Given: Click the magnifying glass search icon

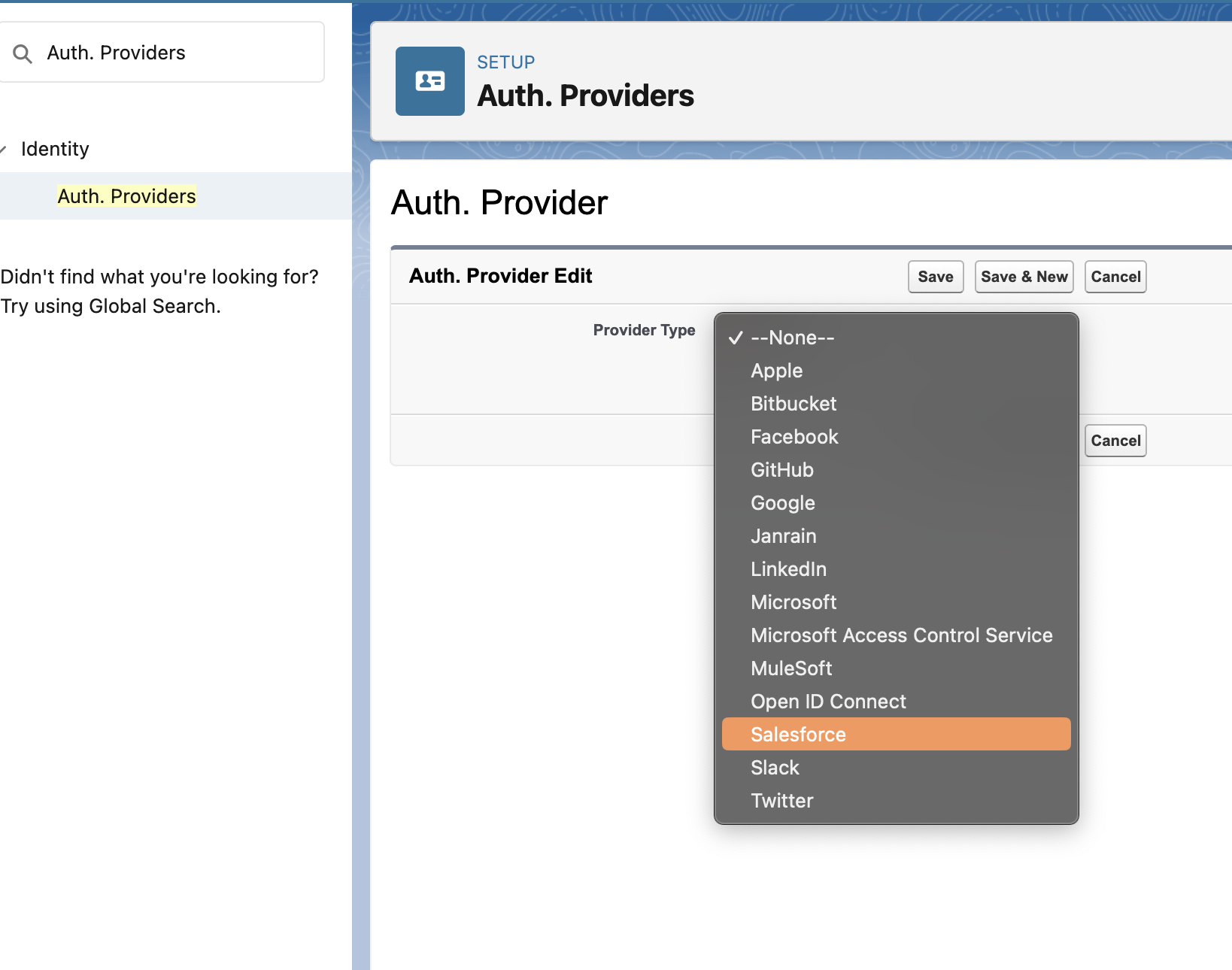Looking at the screenshot, I should click(23, 53).
